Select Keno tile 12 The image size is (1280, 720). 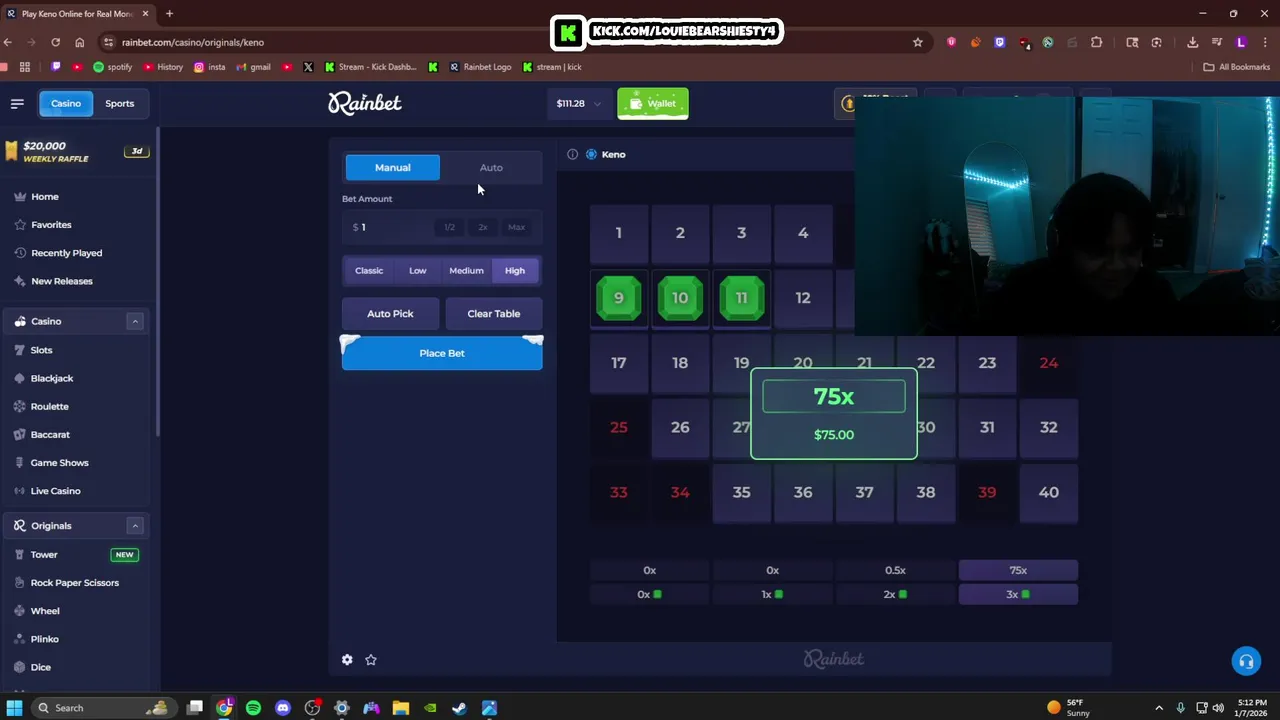[803, 298]
